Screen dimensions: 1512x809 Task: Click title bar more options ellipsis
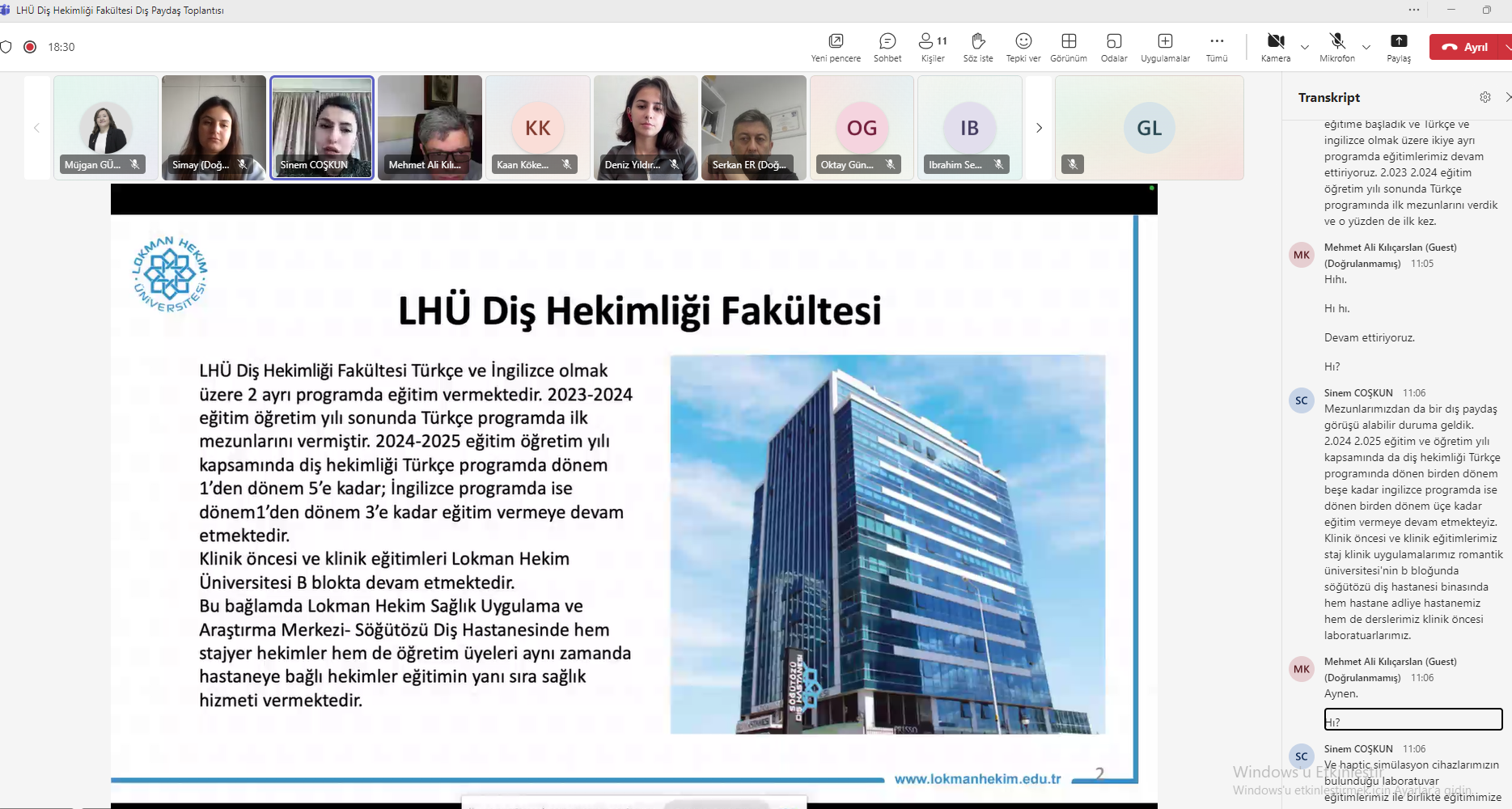click(x=1414, y=10)
